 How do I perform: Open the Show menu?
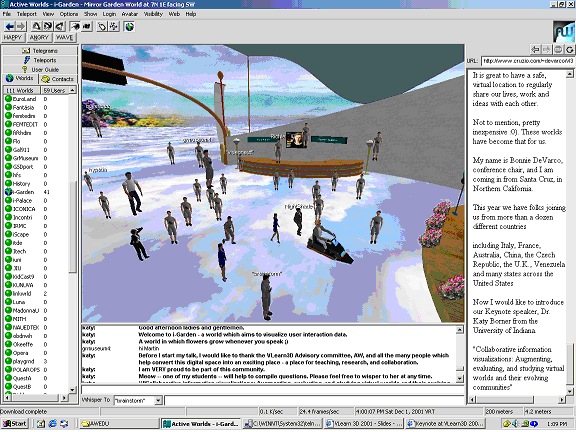(90, 14)
